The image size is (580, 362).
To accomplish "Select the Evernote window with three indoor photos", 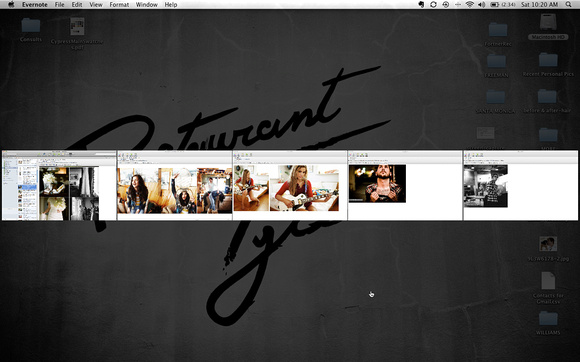I will [175, 185].
